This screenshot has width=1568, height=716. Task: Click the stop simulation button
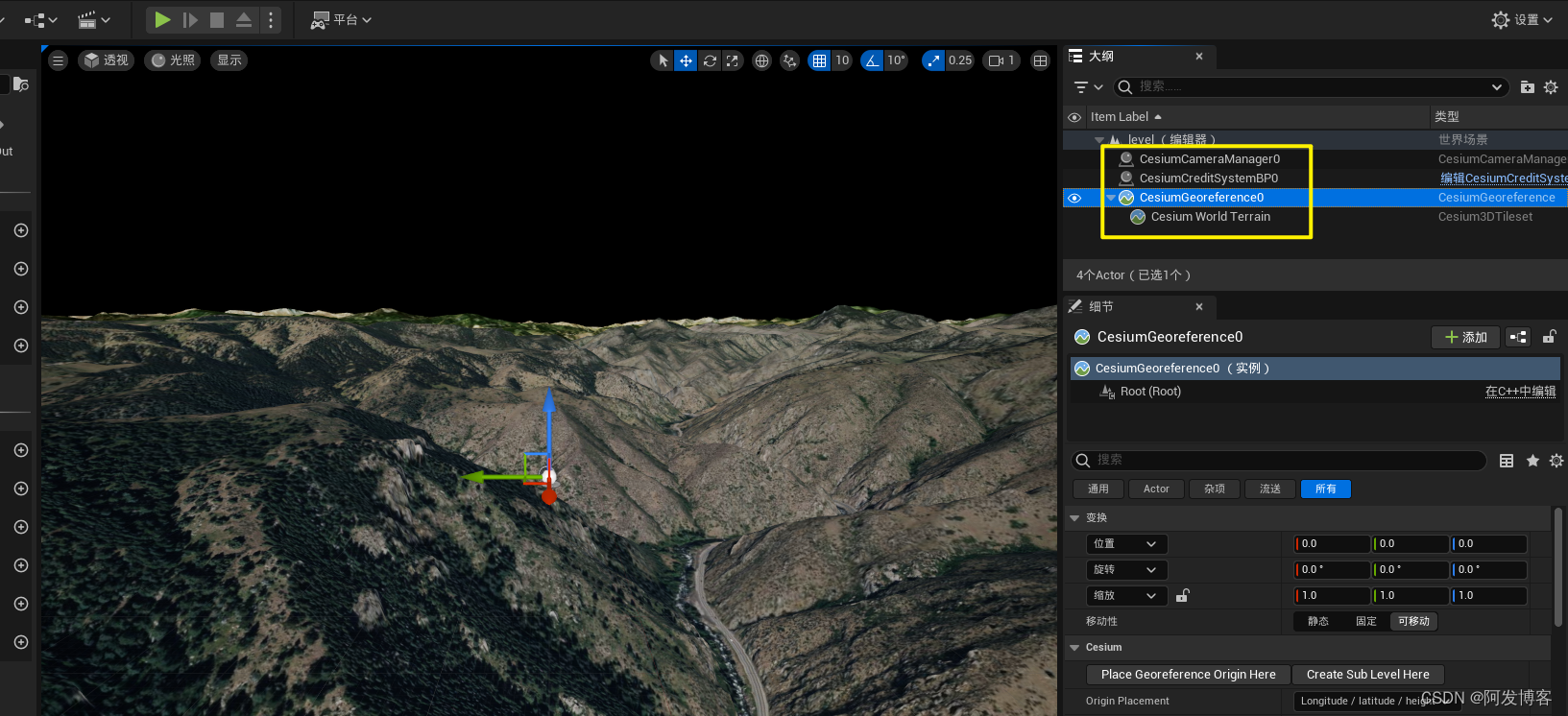[x=217, y=19]
